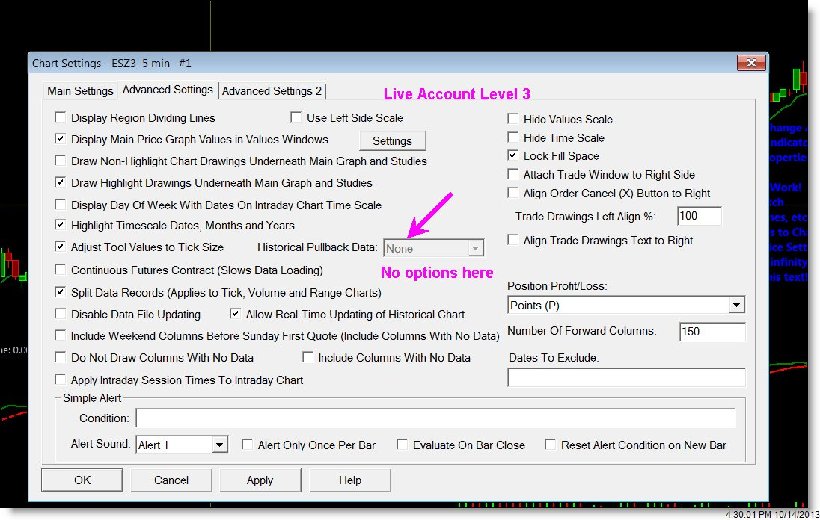820x520 pixels.
Task: Check Align Order Cancel (X) Button to Right
Action: point(513,193)
